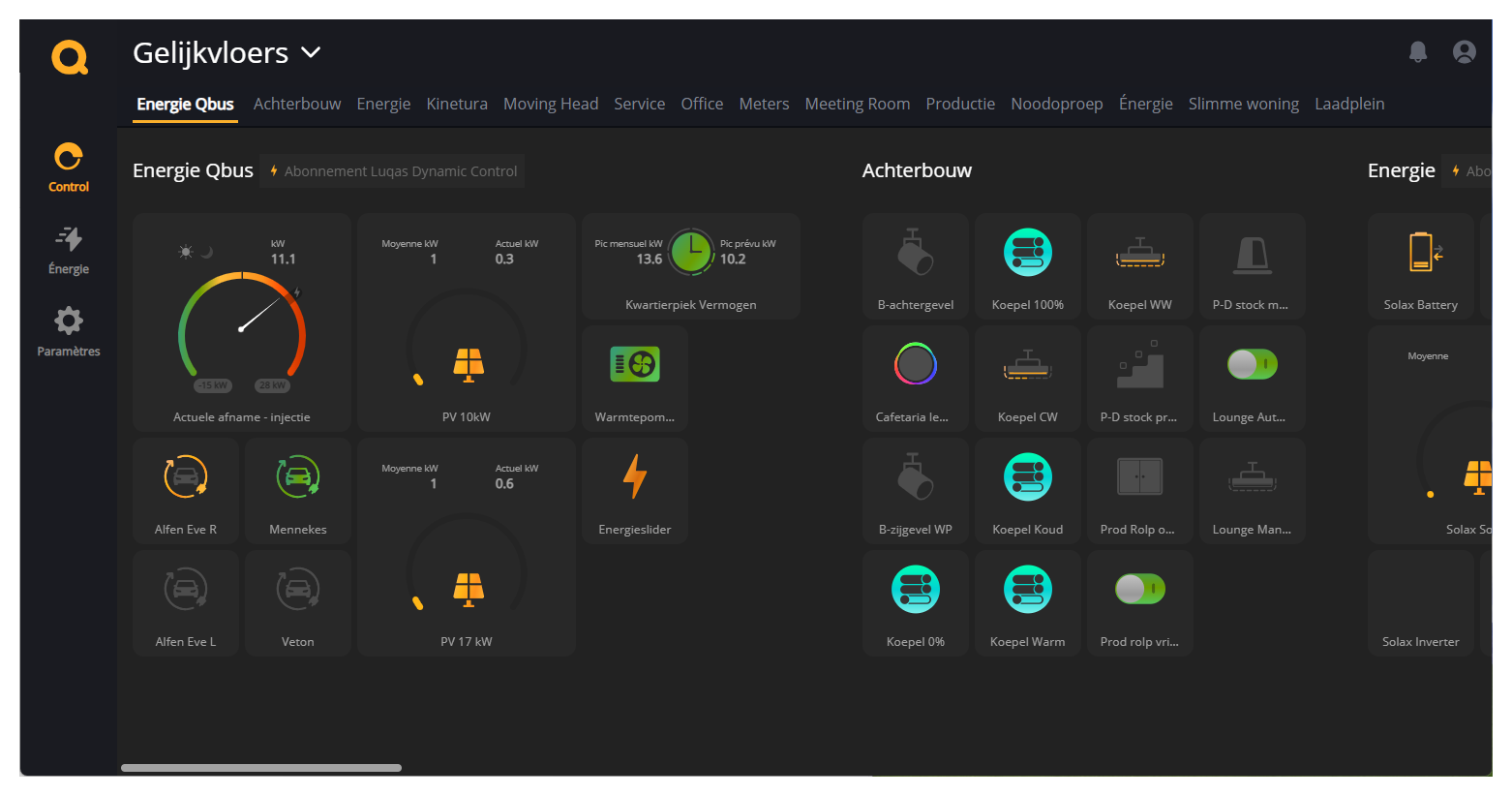Click the horizontal scrollbar at bottom
Viewport: 1512px width, 796px height.
(x=261, y=768)
